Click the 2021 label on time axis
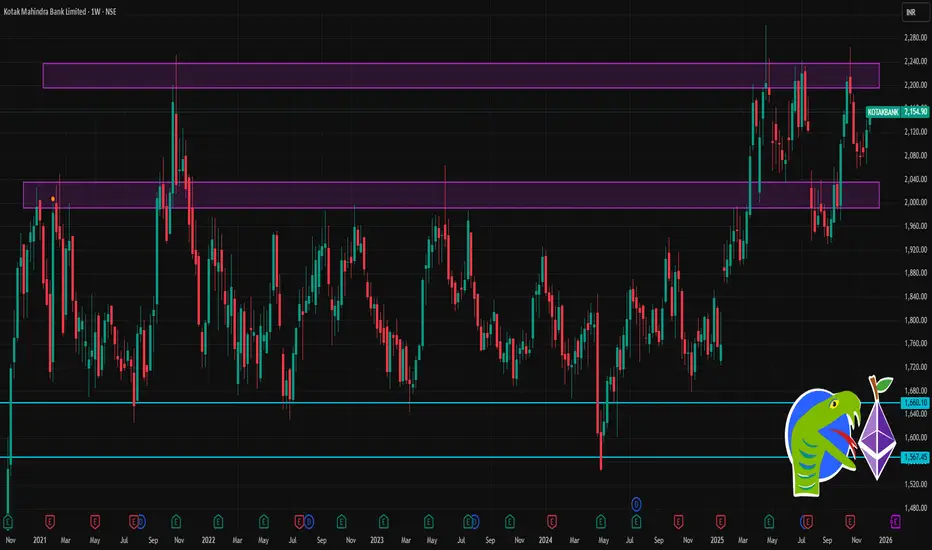 click(x=40, y=540)
